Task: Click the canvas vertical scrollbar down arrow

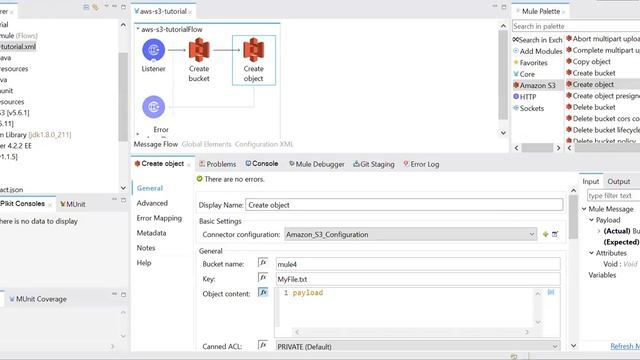Action: tap(503, 133)
